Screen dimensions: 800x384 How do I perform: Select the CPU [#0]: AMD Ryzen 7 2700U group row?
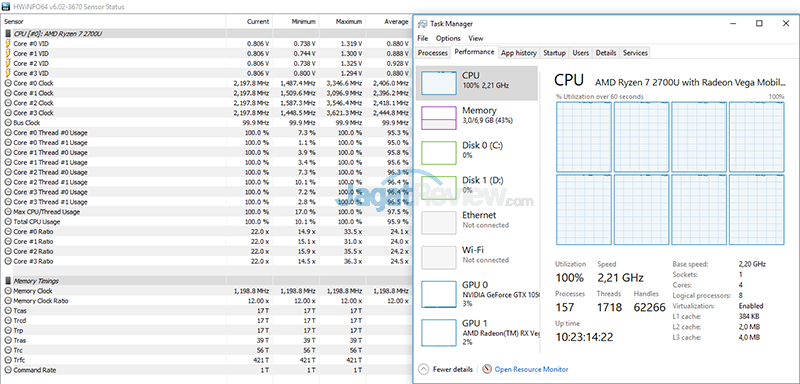[x=207, y=33]
